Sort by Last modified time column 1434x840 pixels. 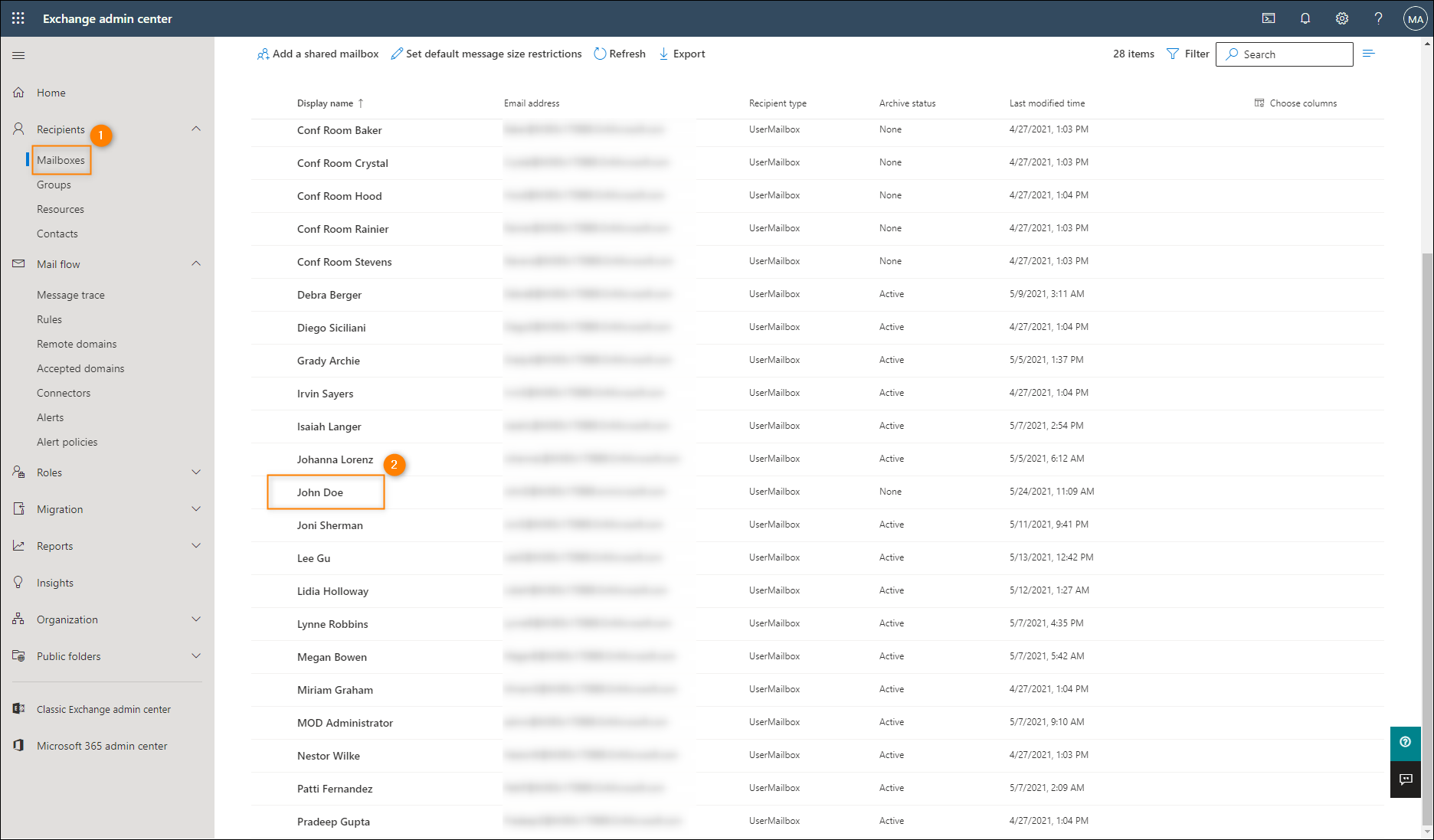(x=1046, y=103)
